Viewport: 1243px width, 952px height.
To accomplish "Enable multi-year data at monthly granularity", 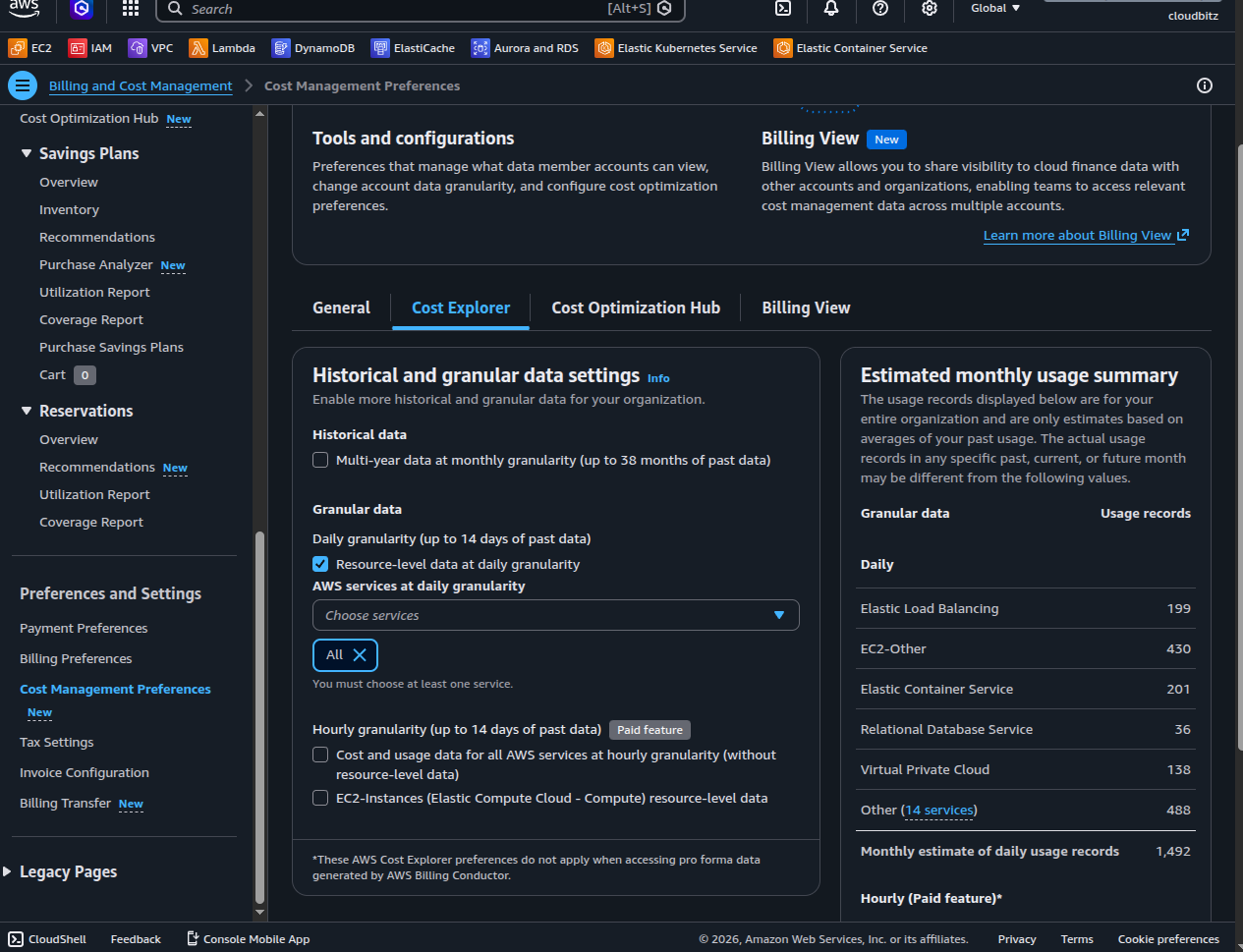I will (320, 460).
